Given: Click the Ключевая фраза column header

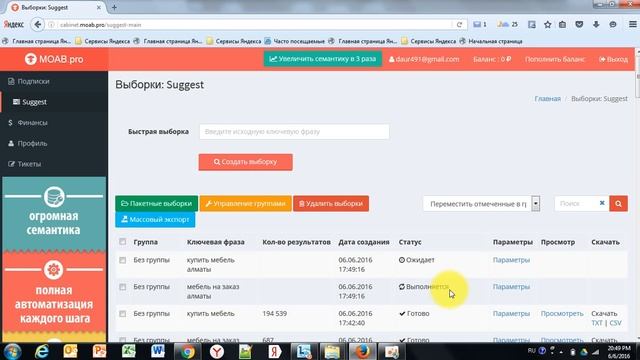Looking at the screenshot, I should (216, 242).
